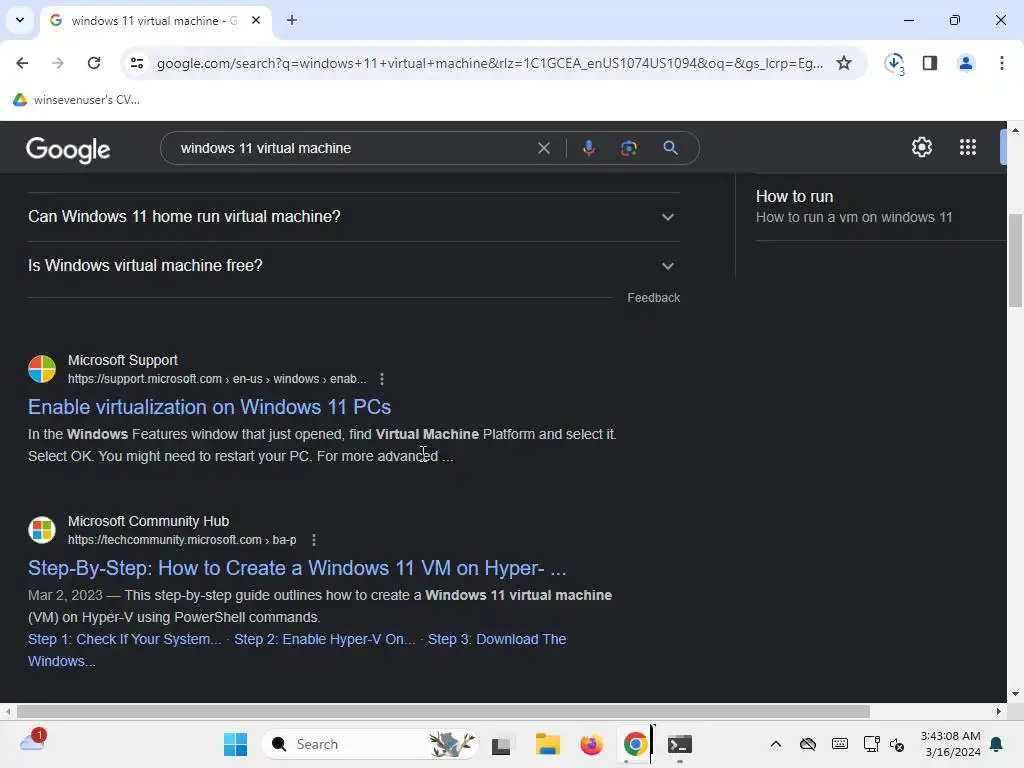The width and height of the screenshot is (1024, 768).
Task: Submit search with the magnifier icon
Action: [670, 148]
